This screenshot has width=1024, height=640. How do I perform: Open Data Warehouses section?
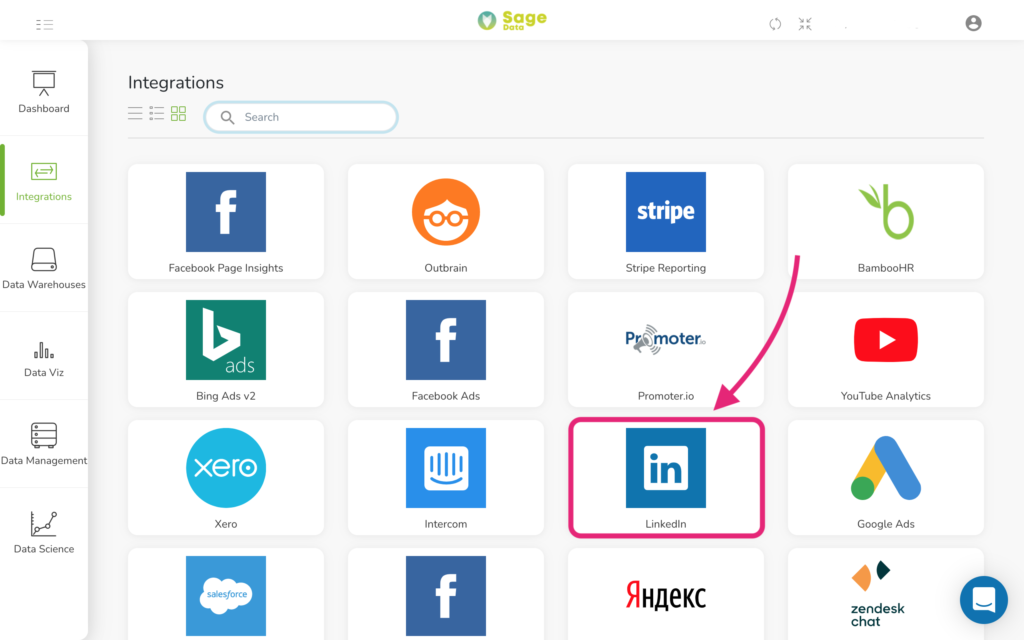click(44, 268)
